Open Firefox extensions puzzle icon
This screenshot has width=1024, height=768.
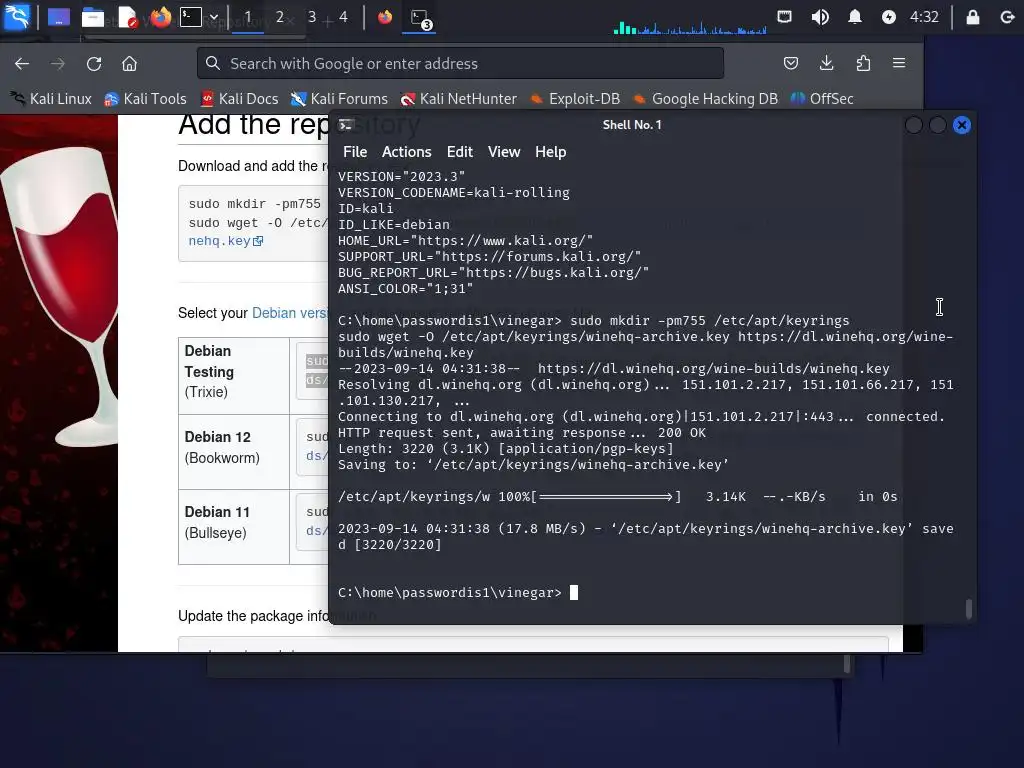click(x=863, y=63)
